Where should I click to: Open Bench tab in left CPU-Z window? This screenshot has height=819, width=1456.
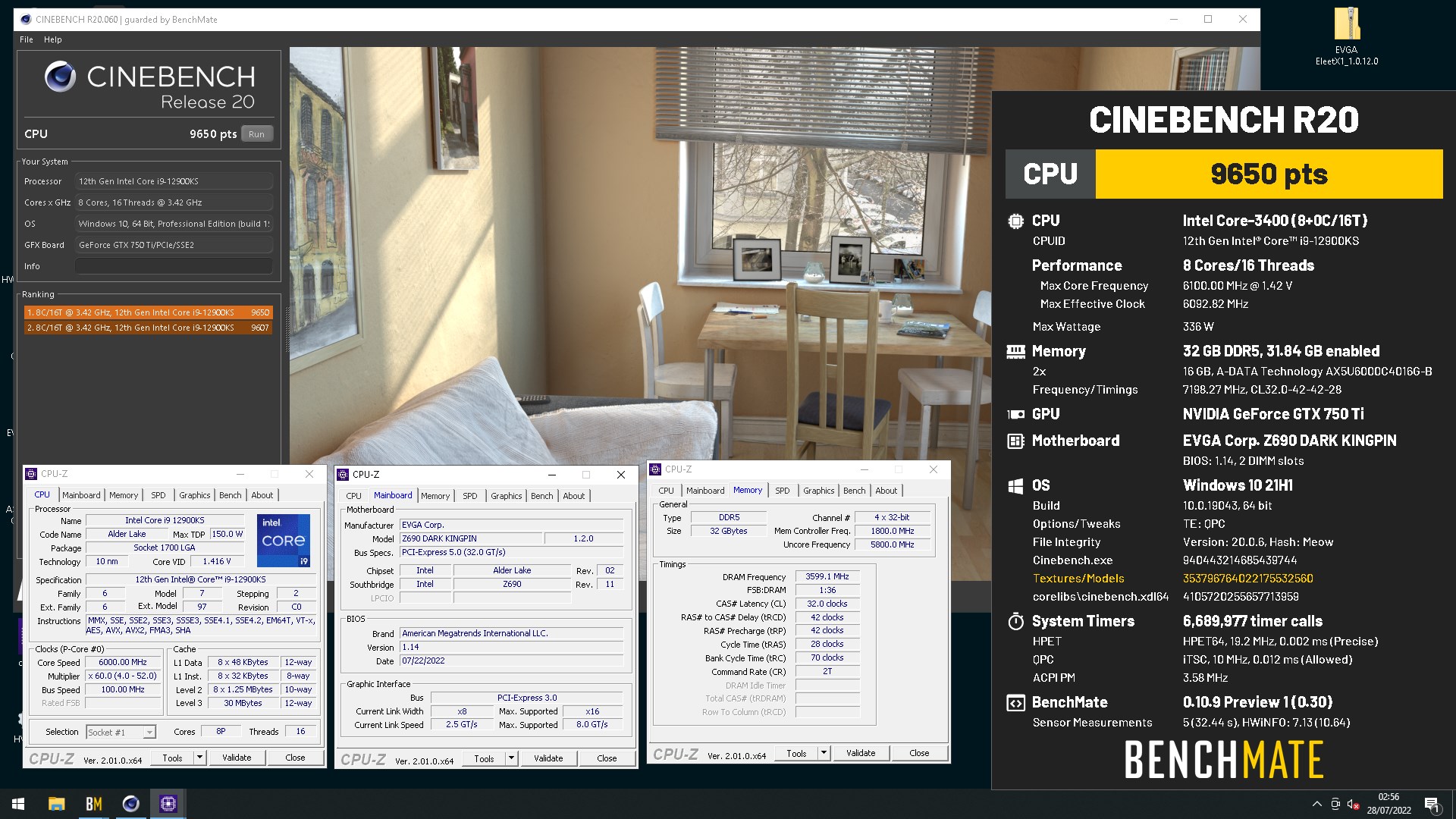point(231,495)
